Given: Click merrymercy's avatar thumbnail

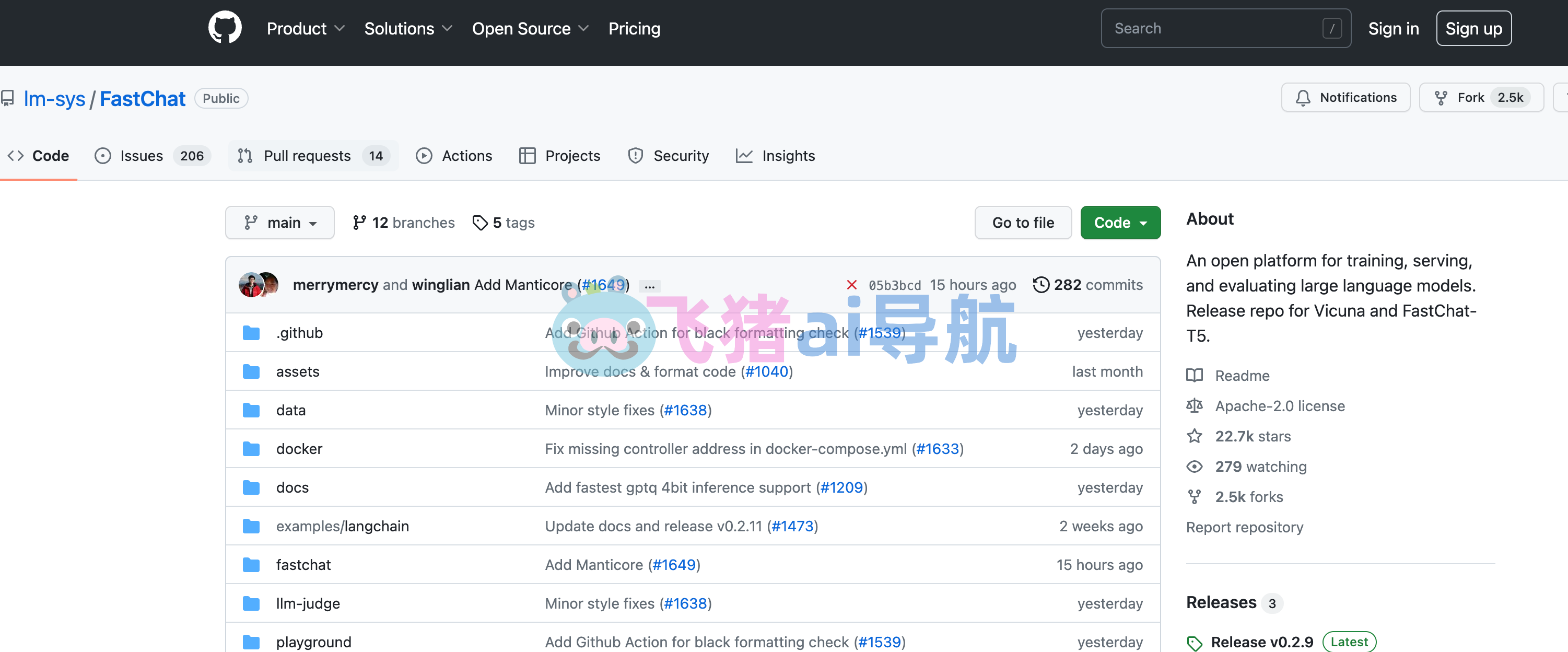Looking at the screenshot, I should point(251,285).
